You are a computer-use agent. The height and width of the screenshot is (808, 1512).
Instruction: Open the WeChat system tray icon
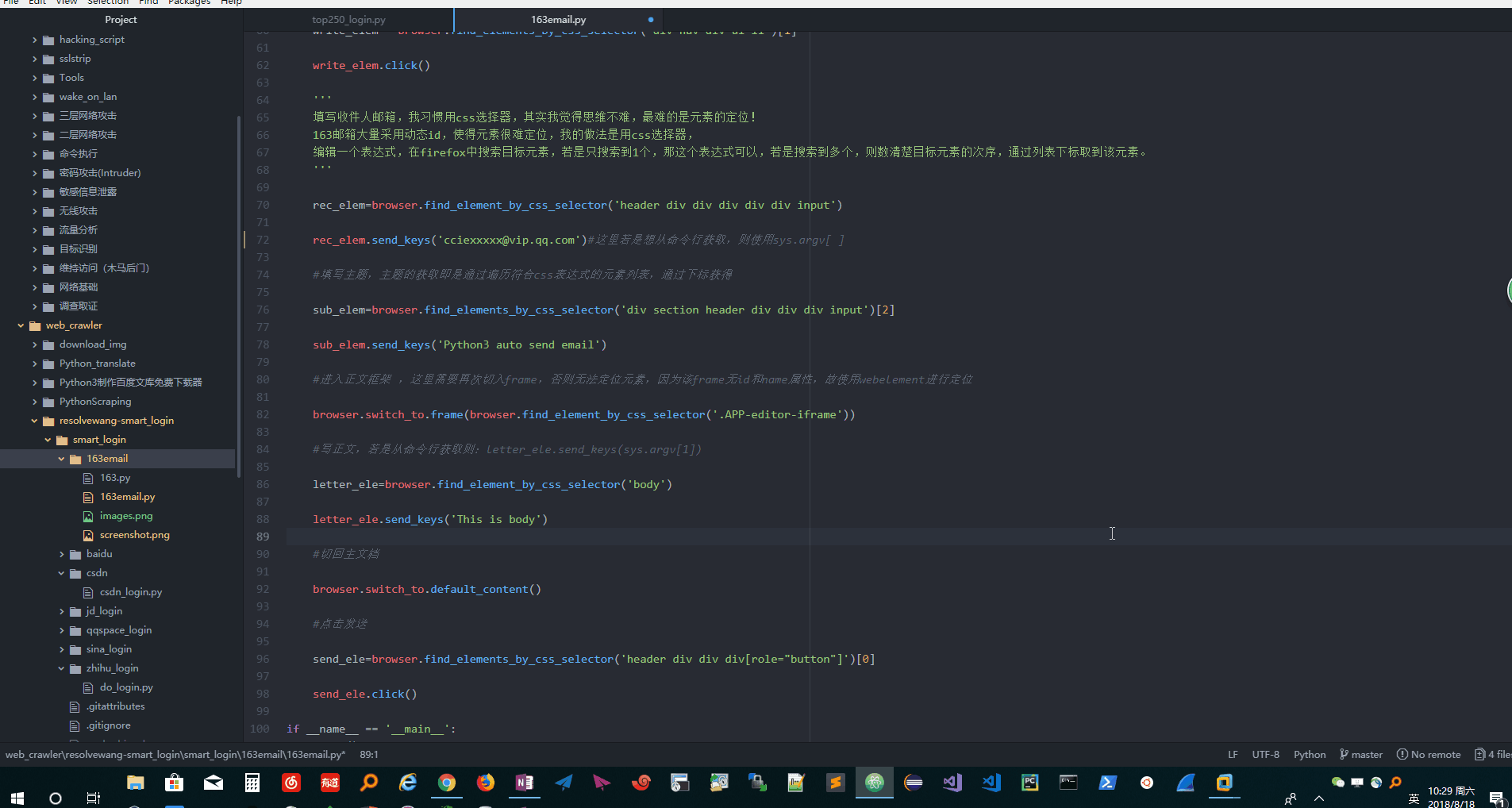[1338, 783]
